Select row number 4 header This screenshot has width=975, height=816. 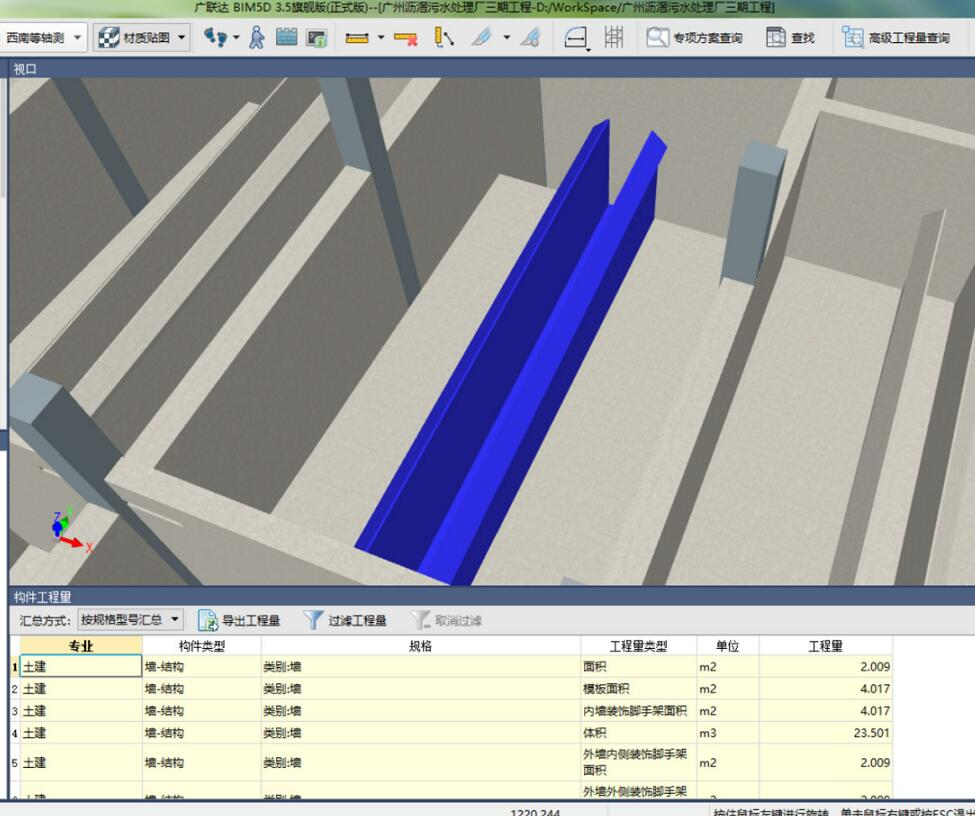point(14,733)
